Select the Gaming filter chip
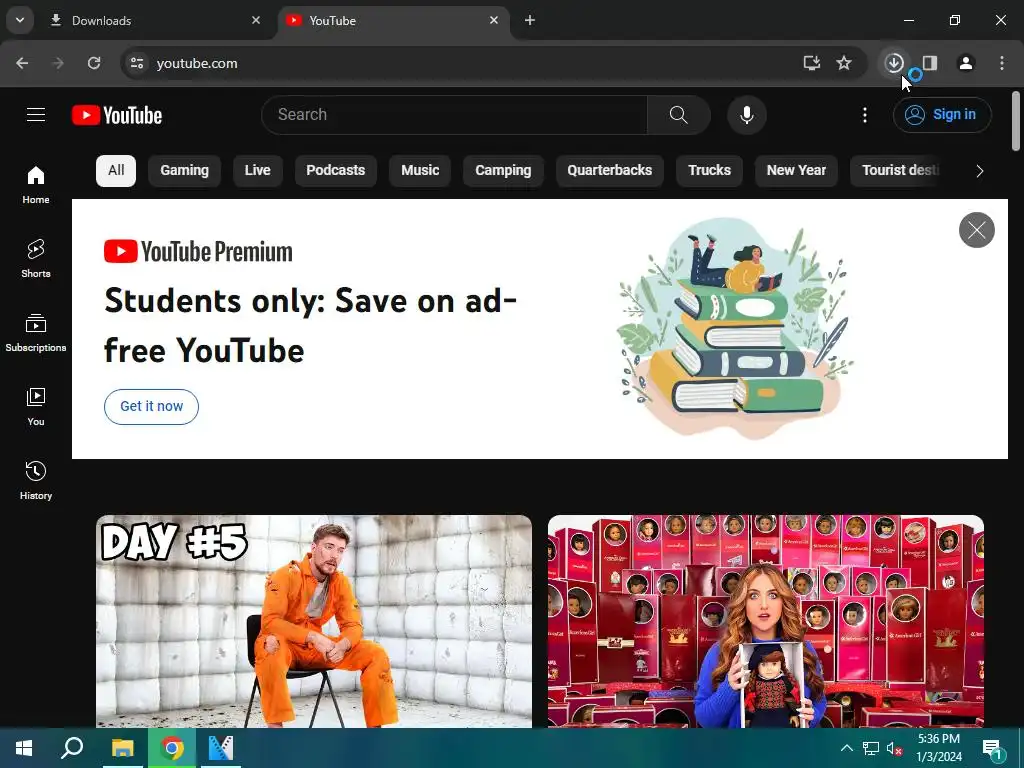1024x768 pixels. pyautogui.click(x=184, y=170)
